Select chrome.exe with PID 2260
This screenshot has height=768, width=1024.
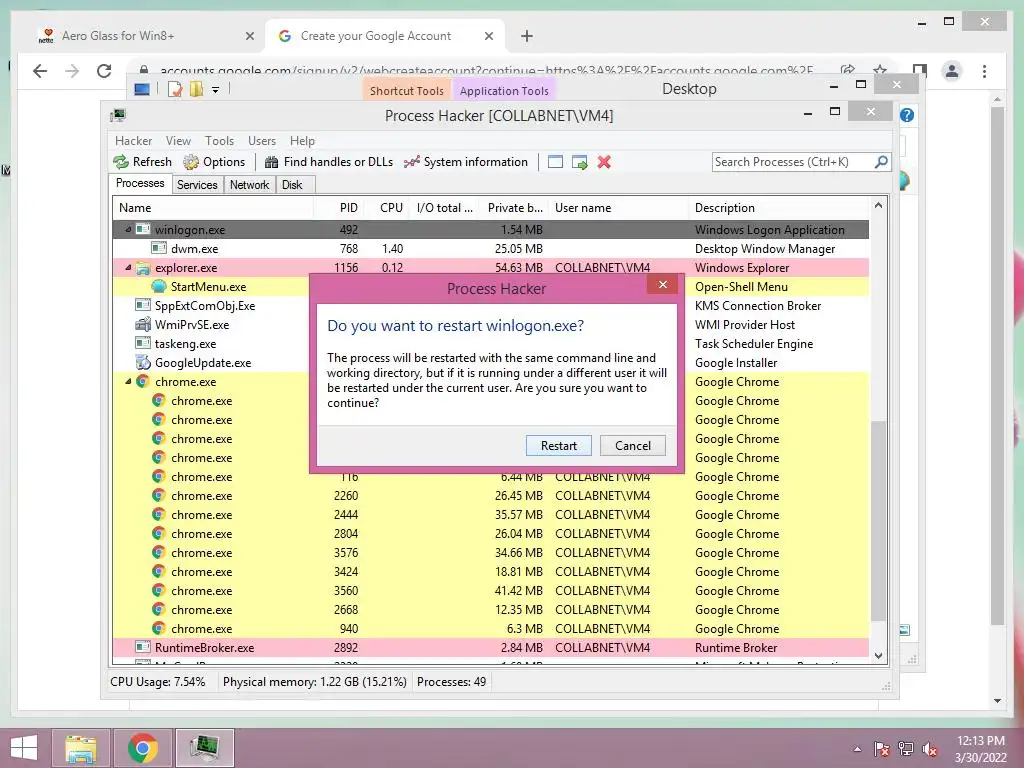[490, 496]
